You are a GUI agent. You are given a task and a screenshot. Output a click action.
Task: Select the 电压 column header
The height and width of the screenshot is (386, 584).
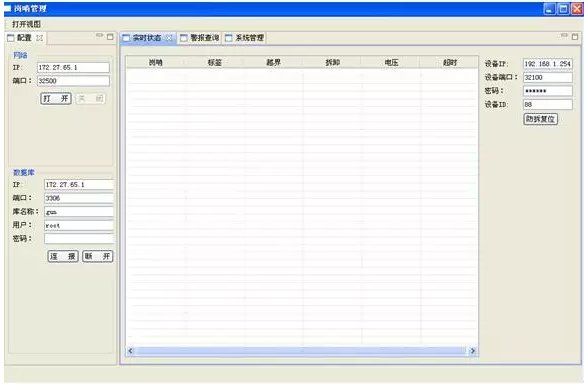pyautogui.click(x=391, y=63)
